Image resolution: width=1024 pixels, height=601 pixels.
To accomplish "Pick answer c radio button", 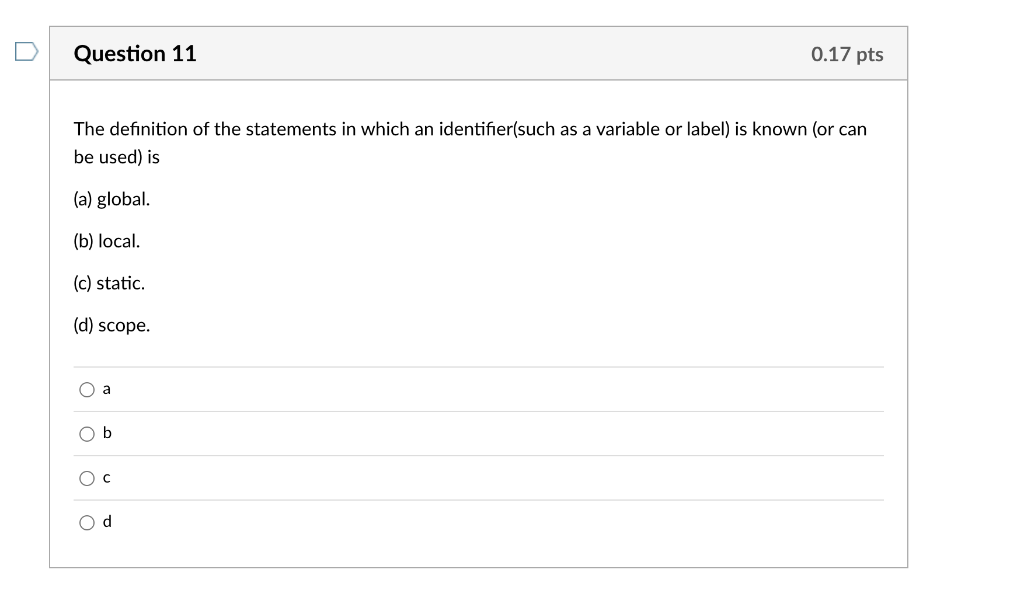I will click(87, 478).
